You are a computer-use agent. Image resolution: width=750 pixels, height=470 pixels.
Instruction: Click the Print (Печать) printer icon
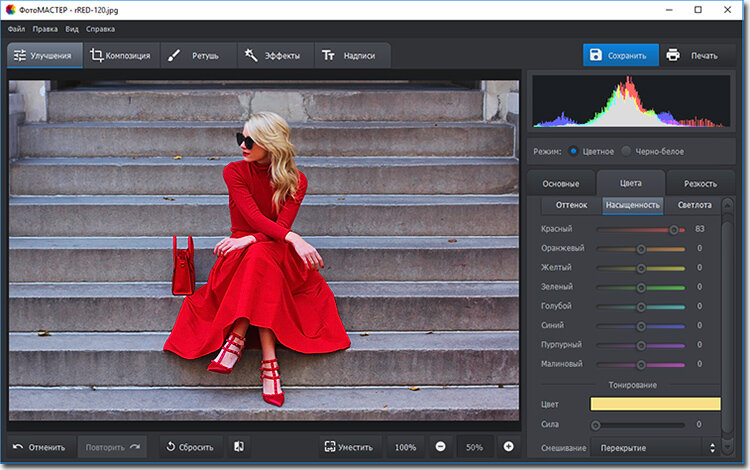pyautogui.click(x=673, y=55)
